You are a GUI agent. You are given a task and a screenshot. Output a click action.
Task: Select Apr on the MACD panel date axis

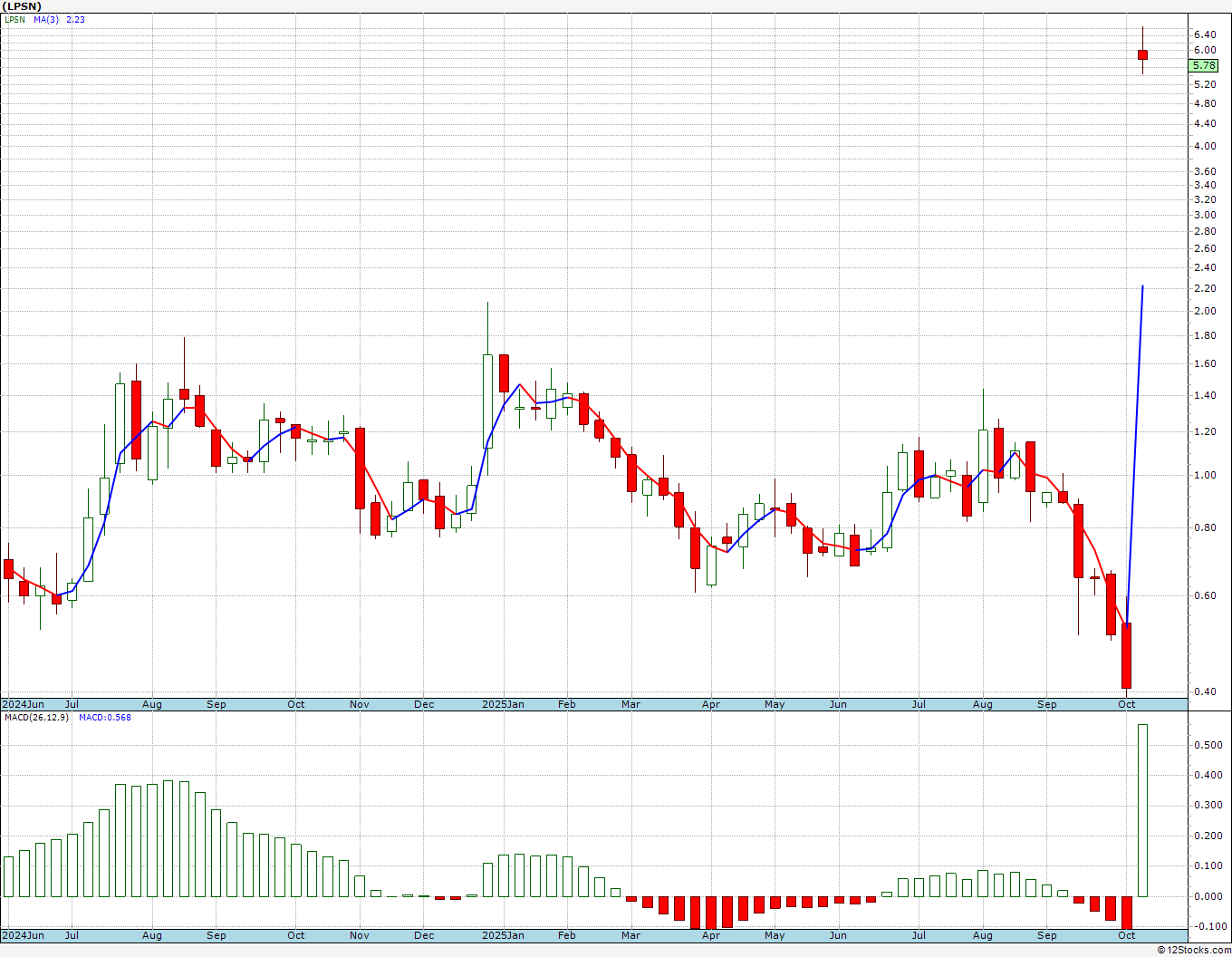(711, 935)
